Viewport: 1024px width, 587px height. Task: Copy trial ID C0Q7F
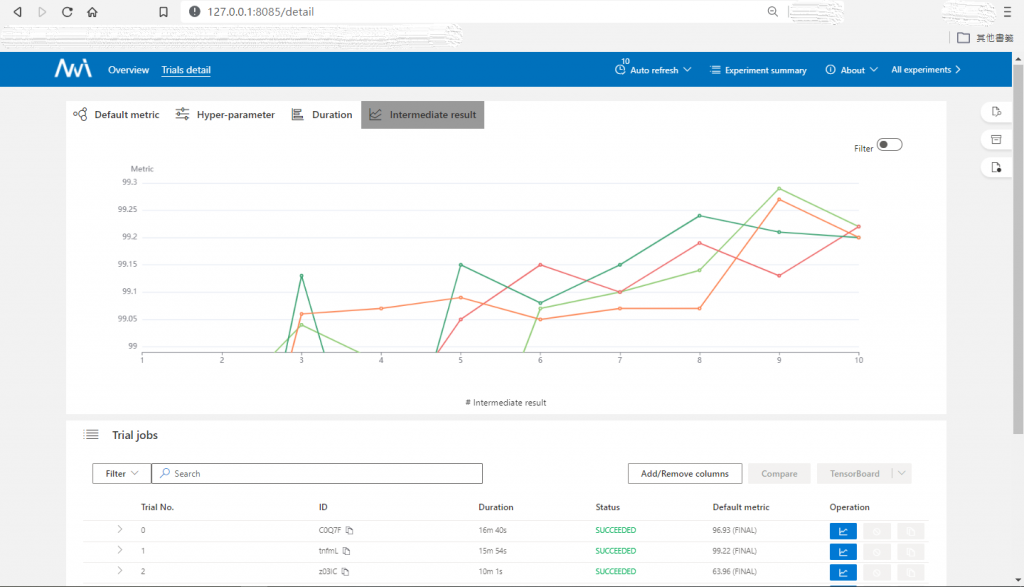[x=349, y=530]
